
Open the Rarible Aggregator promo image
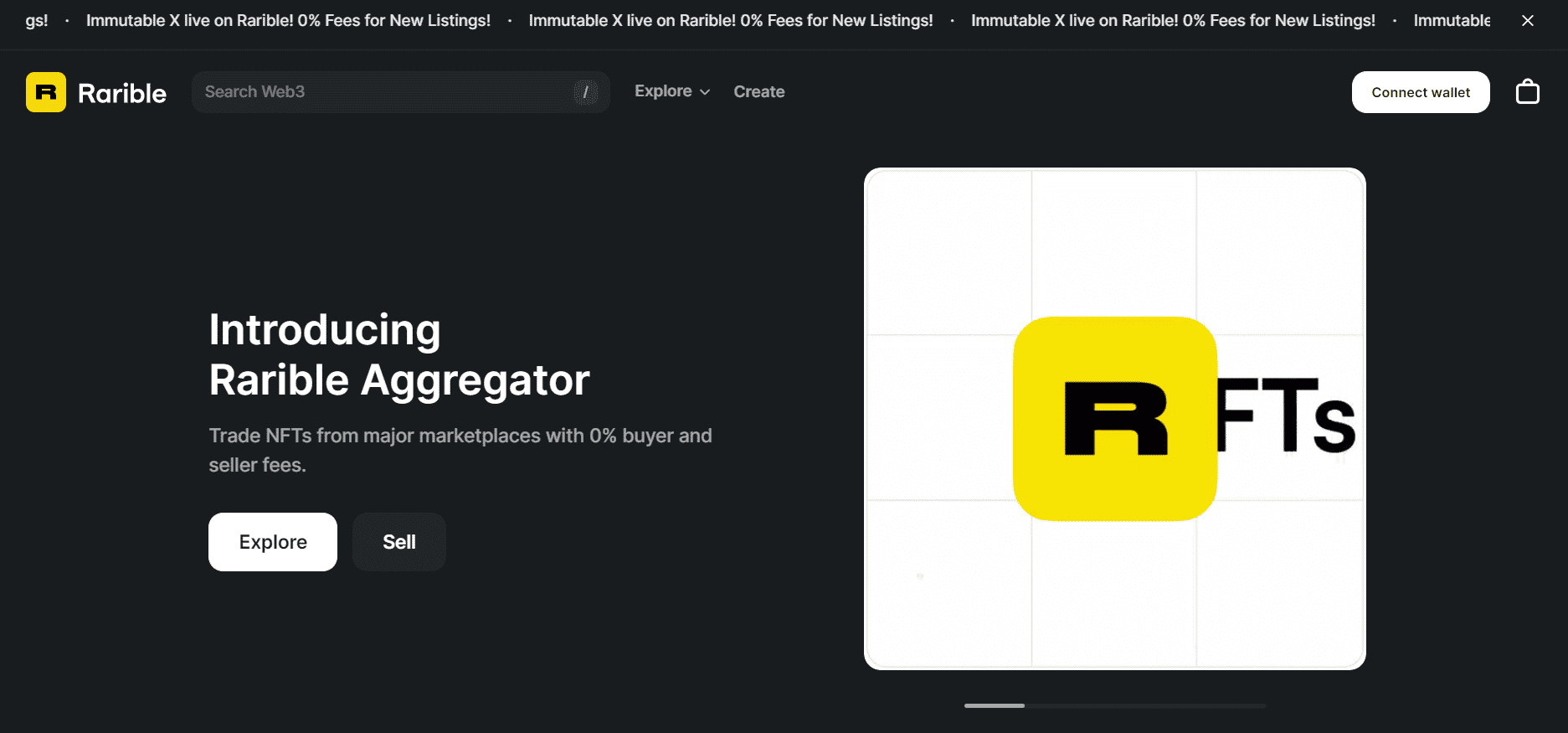1115,419
